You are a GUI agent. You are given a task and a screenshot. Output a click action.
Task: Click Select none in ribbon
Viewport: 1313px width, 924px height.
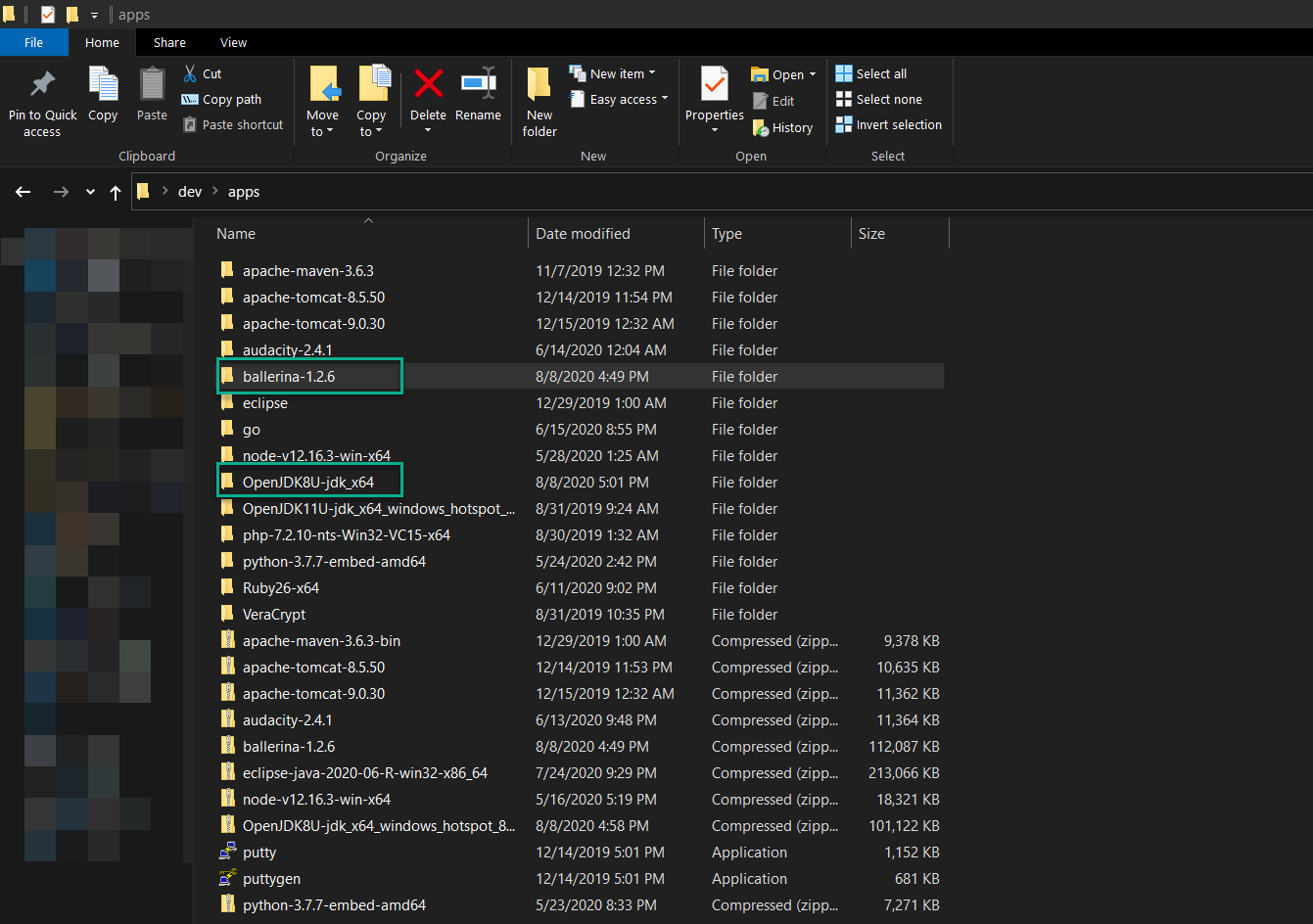[x=879, y=99]
